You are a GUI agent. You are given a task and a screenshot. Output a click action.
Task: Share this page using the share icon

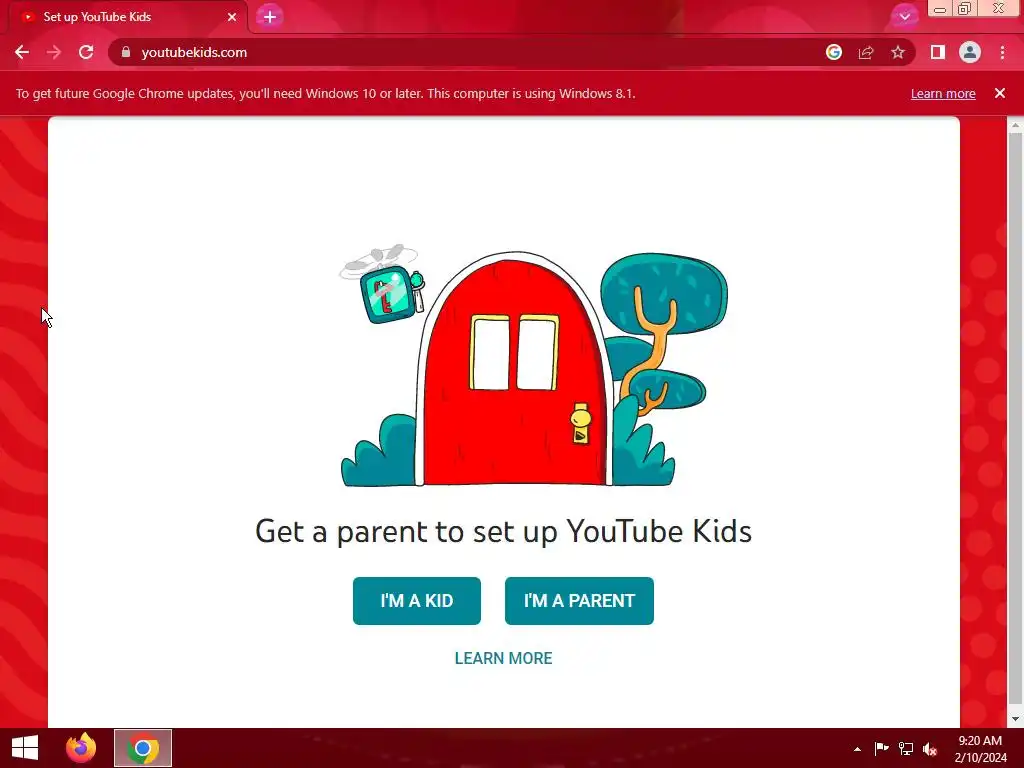click(866, 52)
